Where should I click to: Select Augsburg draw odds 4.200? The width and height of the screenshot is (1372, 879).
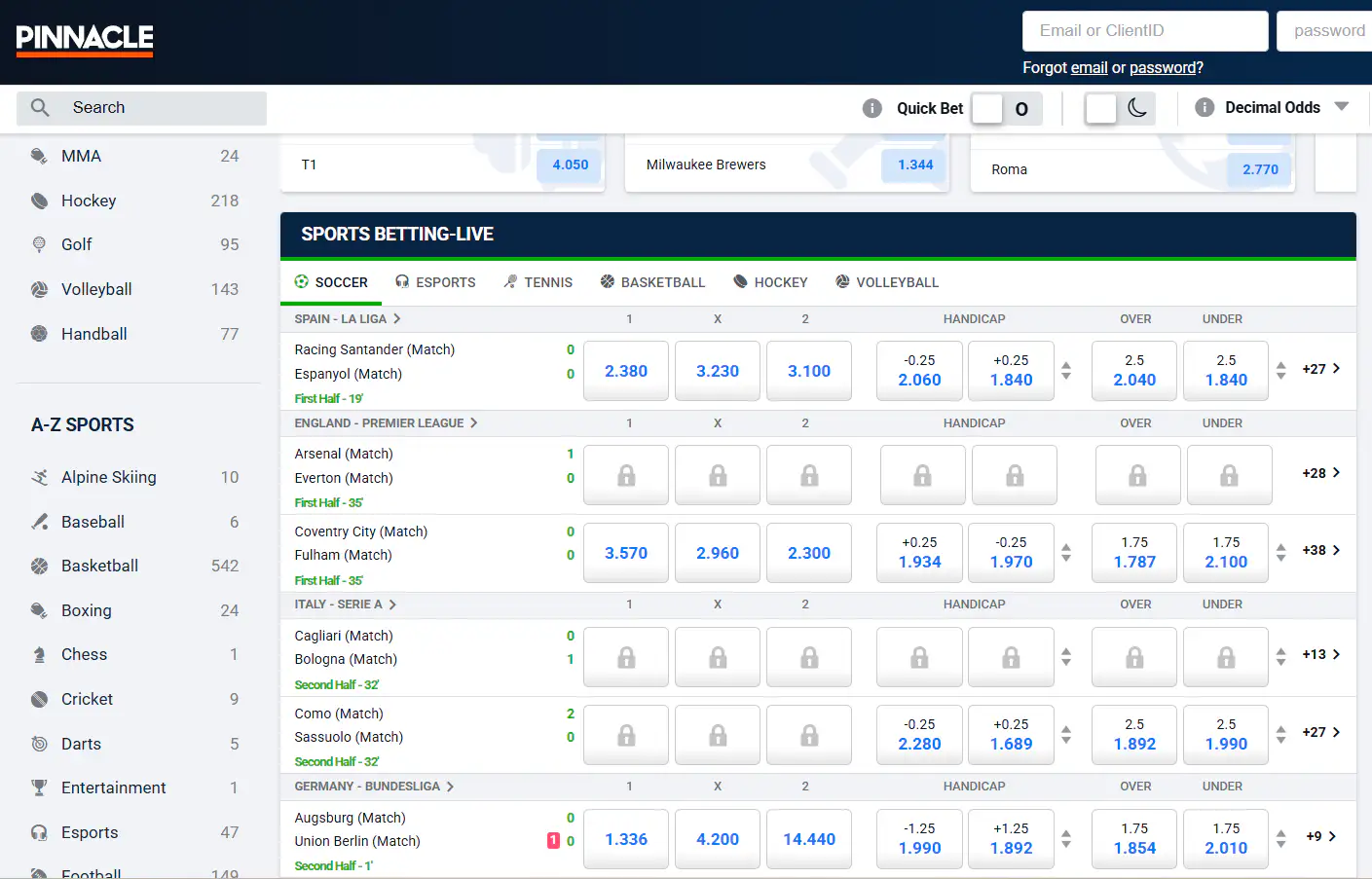pyautogui.click(x=718, y=839)
